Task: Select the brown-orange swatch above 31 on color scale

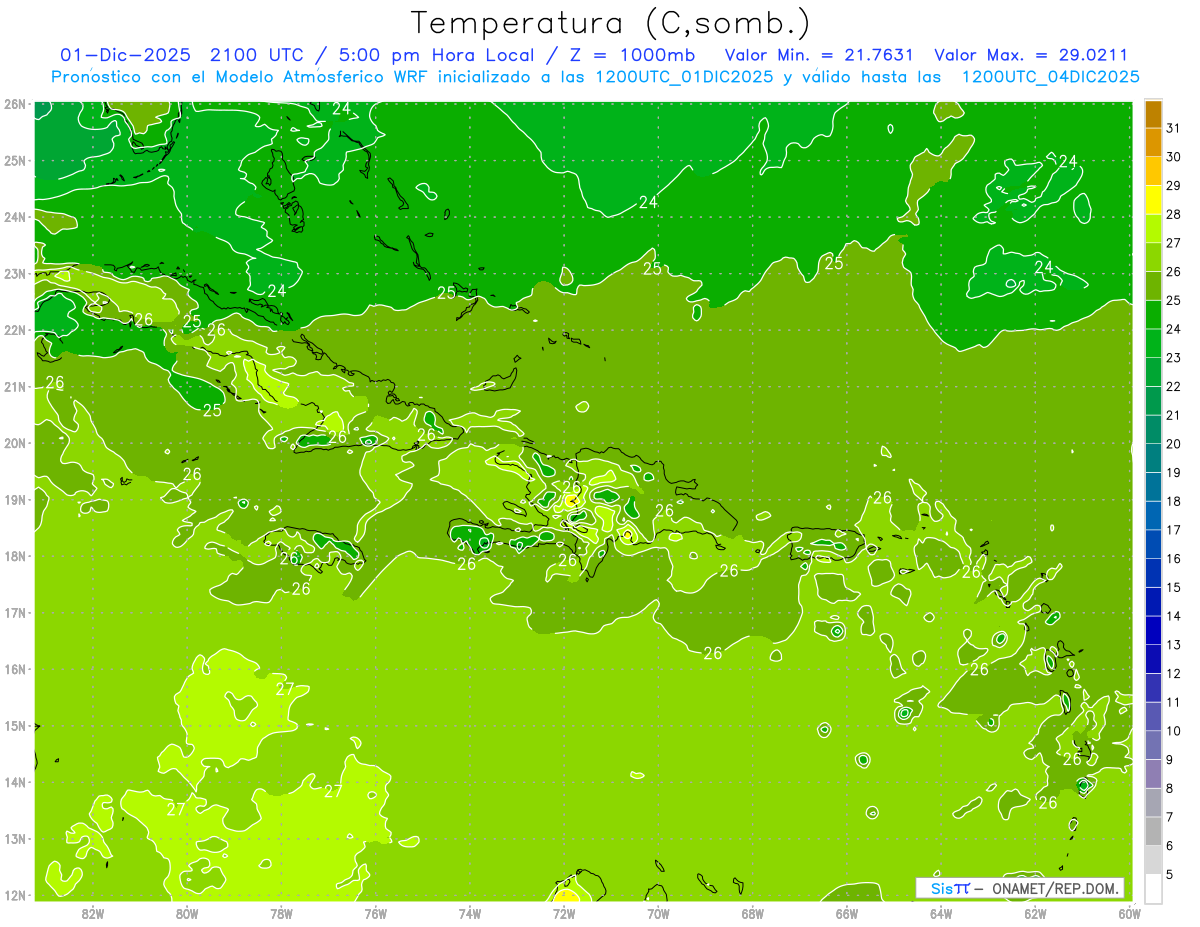Action: (x=1153, y=114)
